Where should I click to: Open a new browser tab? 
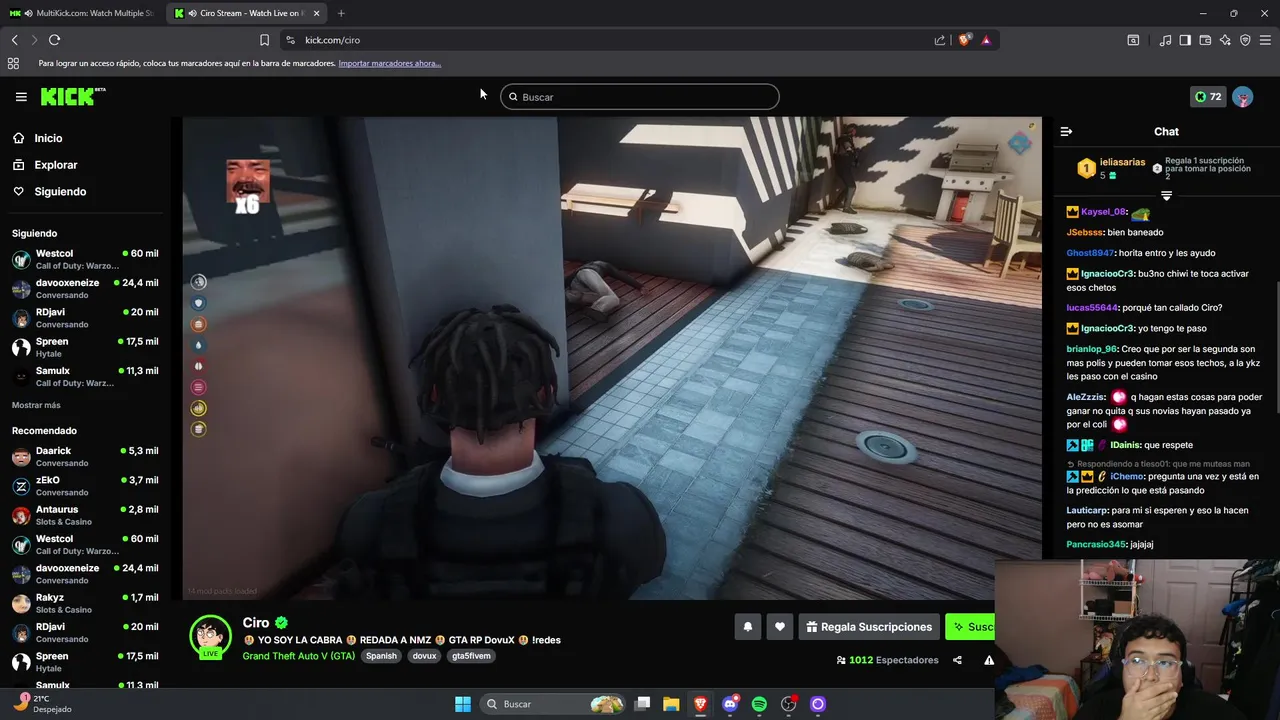[341, 13]
